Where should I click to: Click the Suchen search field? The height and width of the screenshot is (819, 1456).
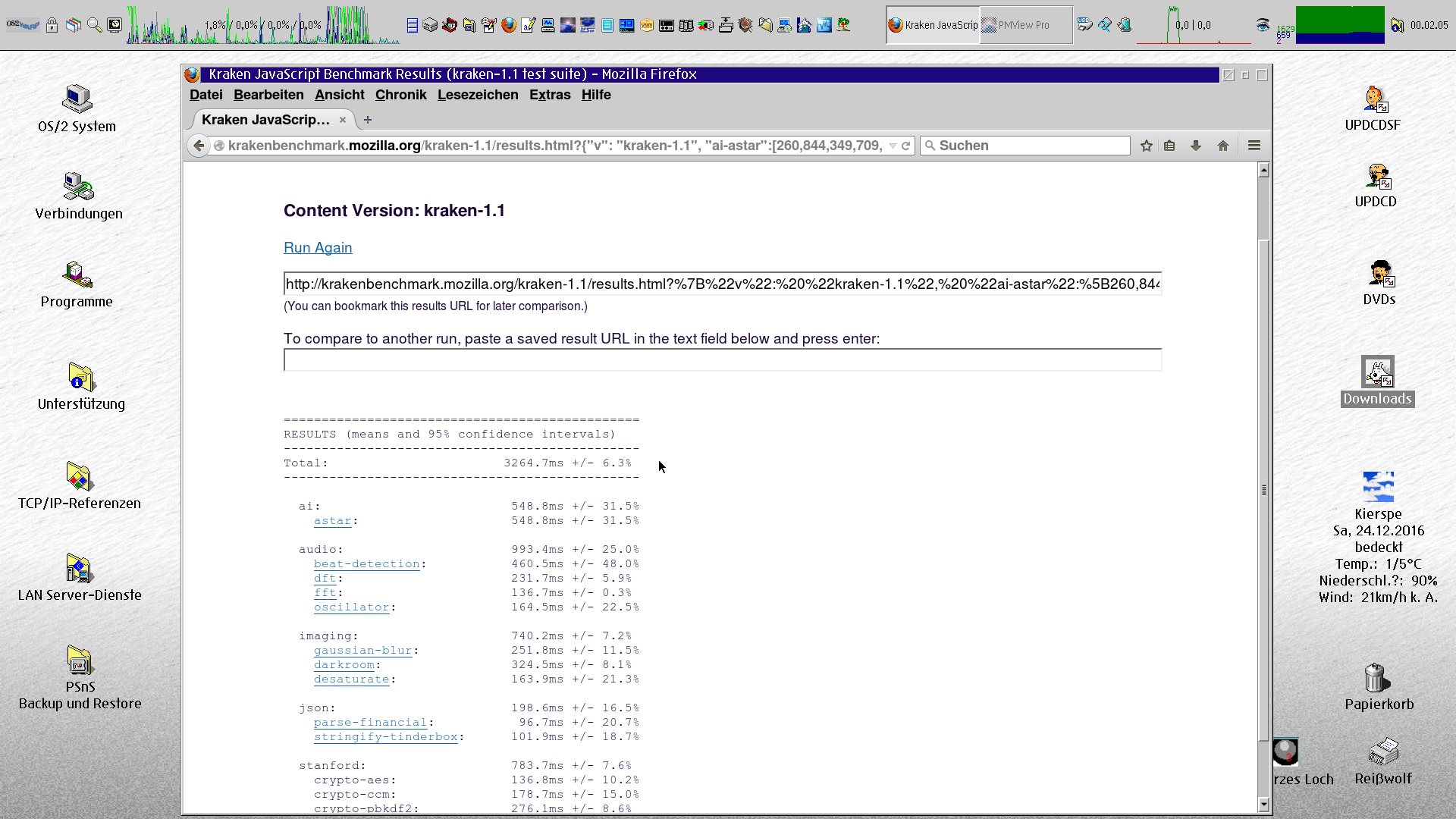(x=1025, y=146)
